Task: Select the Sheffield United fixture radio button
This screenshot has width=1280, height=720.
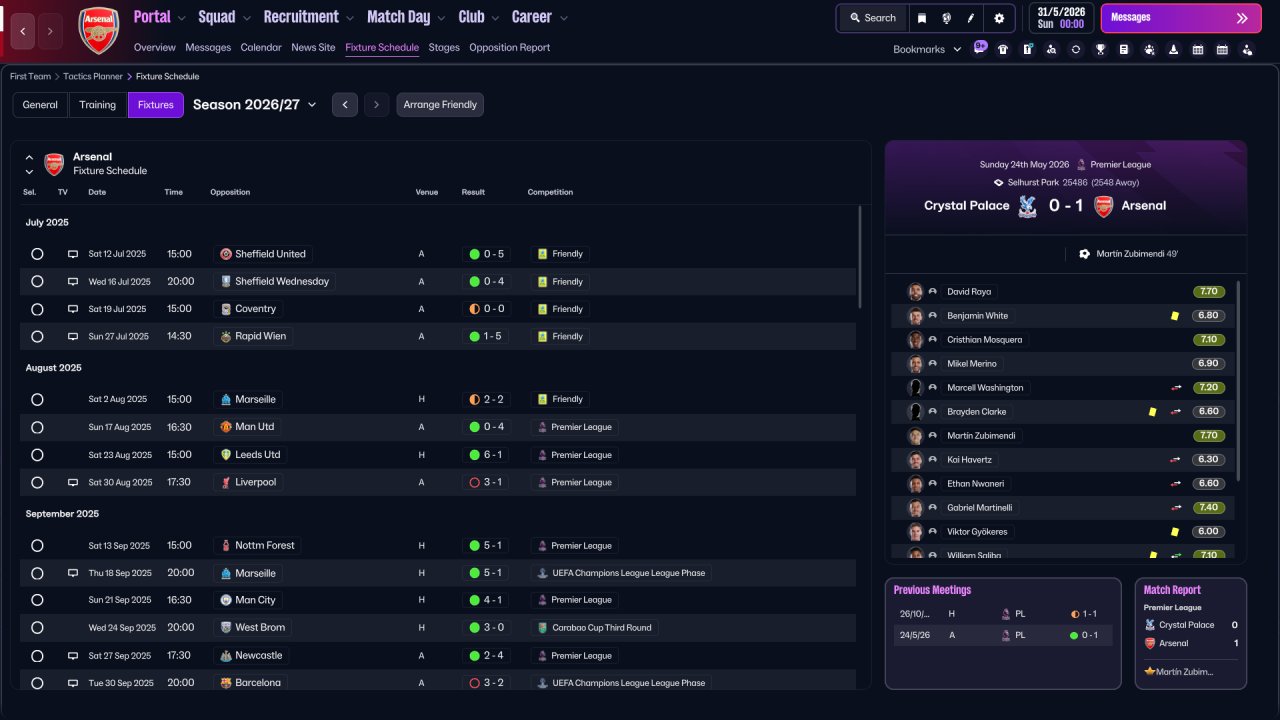Action: (x=37, y=254)
